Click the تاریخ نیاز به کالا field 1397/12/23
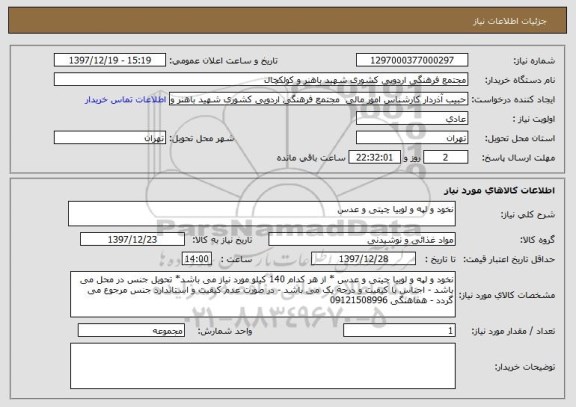This screenshot has height=407, width=576. tap(132, 239)
